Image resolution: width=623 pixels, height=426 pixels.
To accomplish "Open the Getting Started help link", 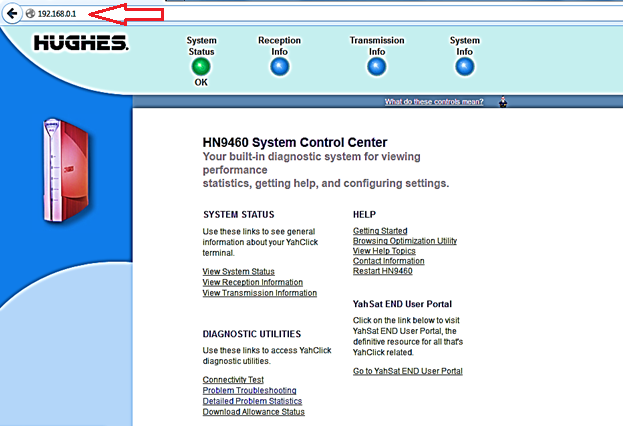I will (380, 231).
